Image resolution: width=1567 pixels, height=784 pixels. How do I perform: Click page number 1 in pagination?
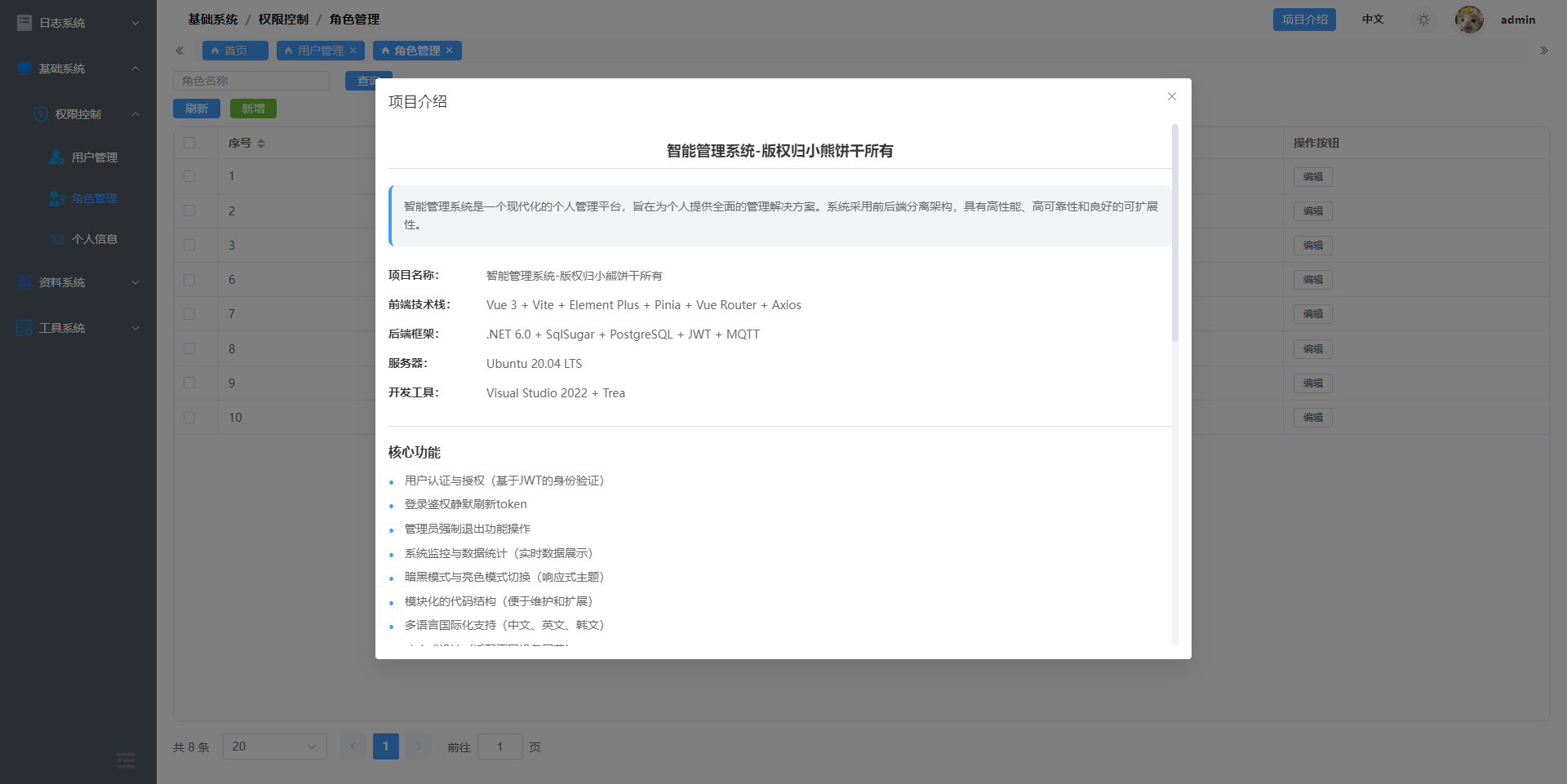[386, 746]
